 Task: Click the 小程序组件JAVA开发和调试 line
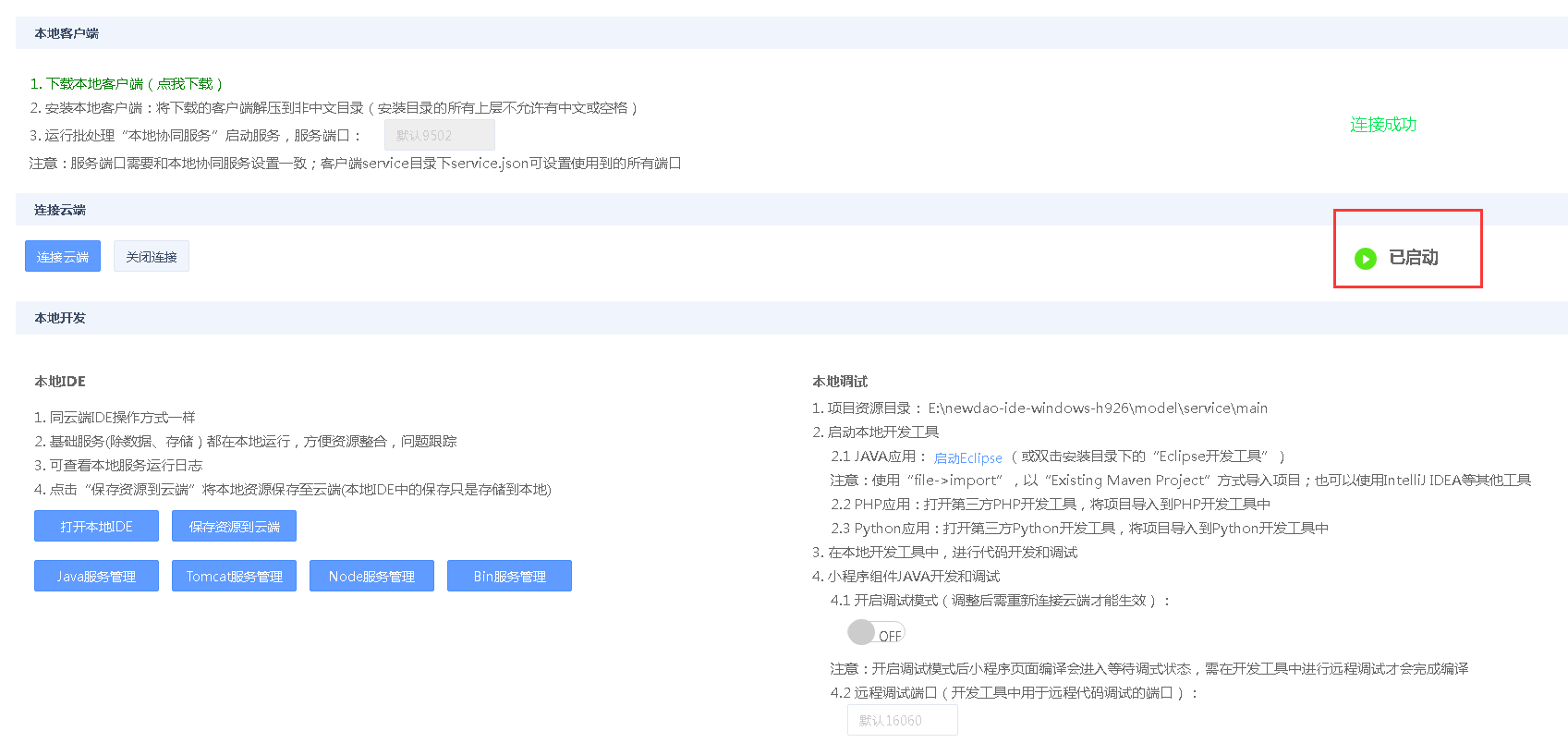coord(906,576)
